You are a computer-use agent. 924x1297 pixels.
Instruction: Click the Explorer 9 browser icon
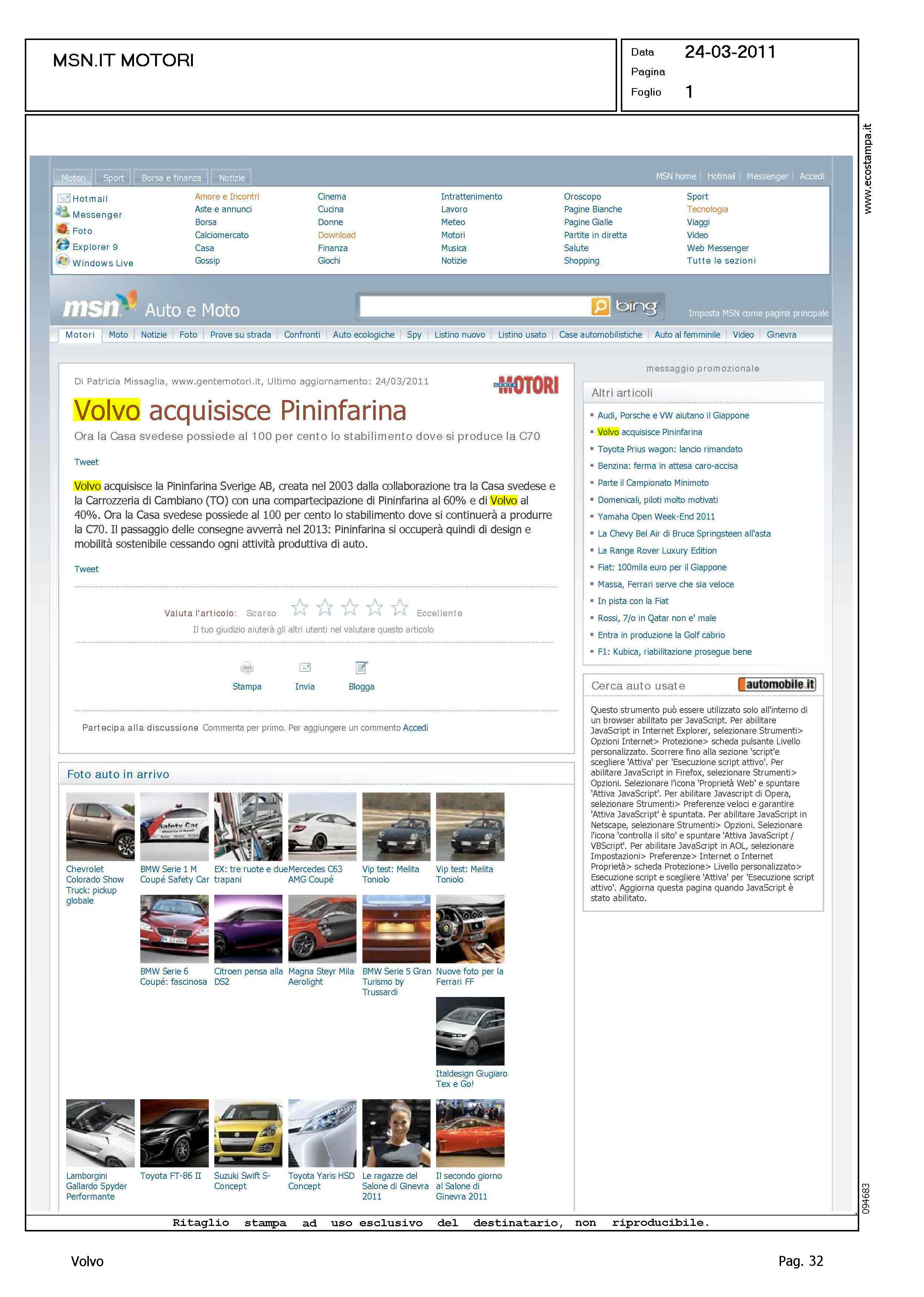[63, 245]
